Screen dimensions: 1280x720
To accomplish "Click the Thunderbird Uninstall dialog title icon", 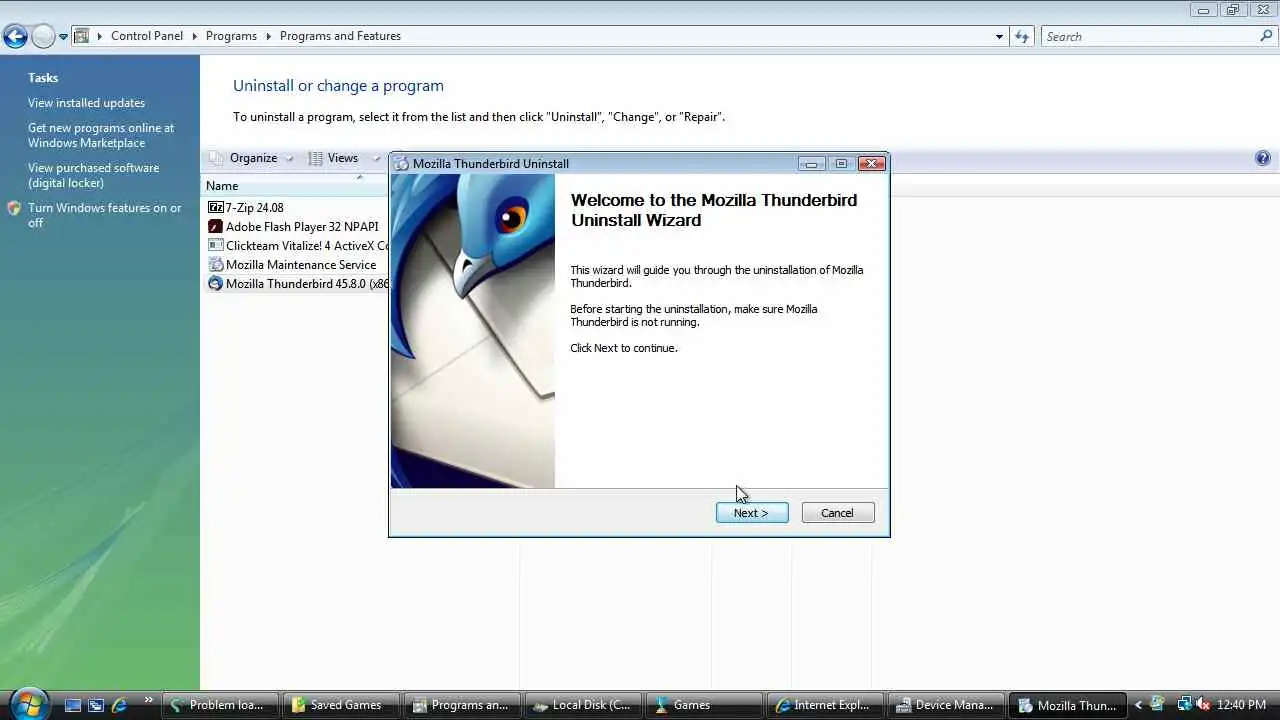I will click(x=402, y=164).
